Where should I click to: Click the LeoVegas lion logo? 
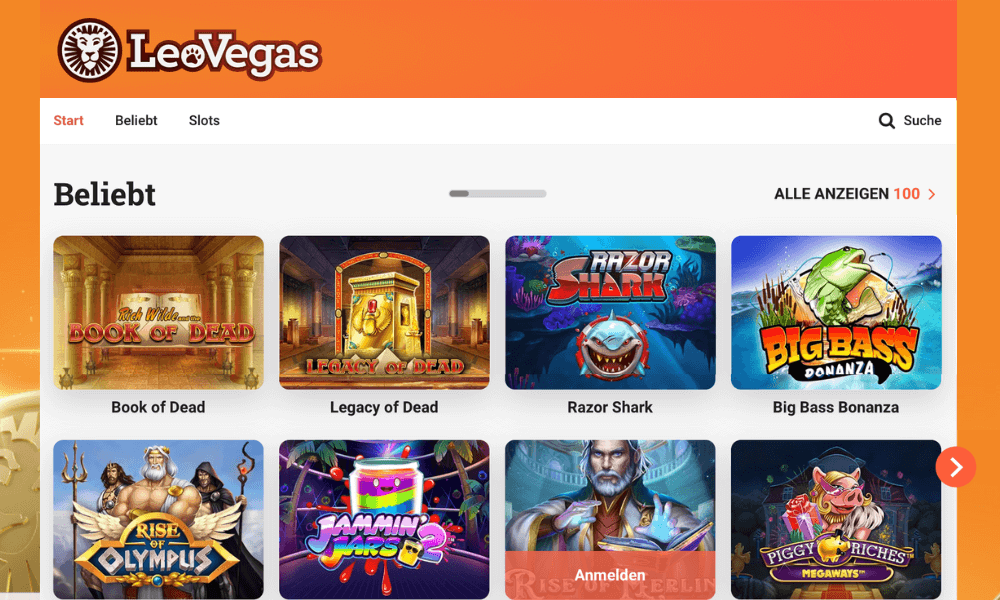click(89, 50)
